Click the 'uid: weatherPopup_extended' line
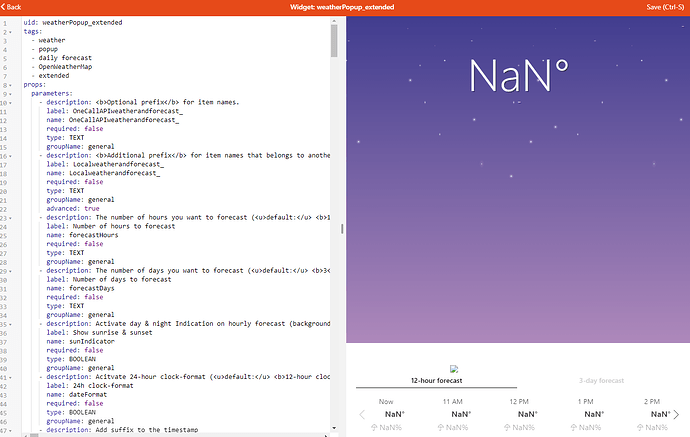690x437 pixels. pyautogui.click(x=73, y=22)
